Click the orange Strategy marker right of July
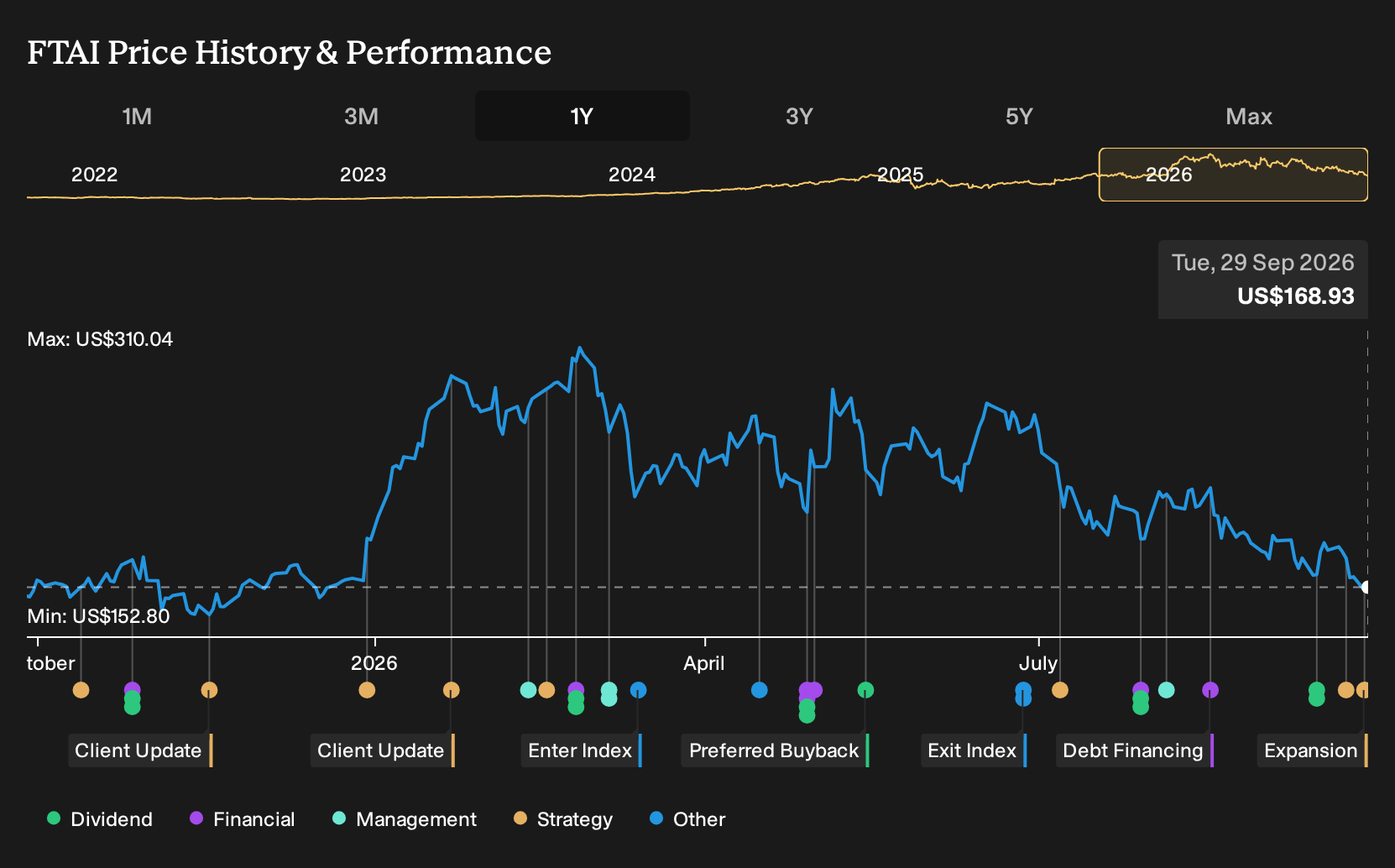The height and width of the screenshot is (868, 1395). point(1059,690)
